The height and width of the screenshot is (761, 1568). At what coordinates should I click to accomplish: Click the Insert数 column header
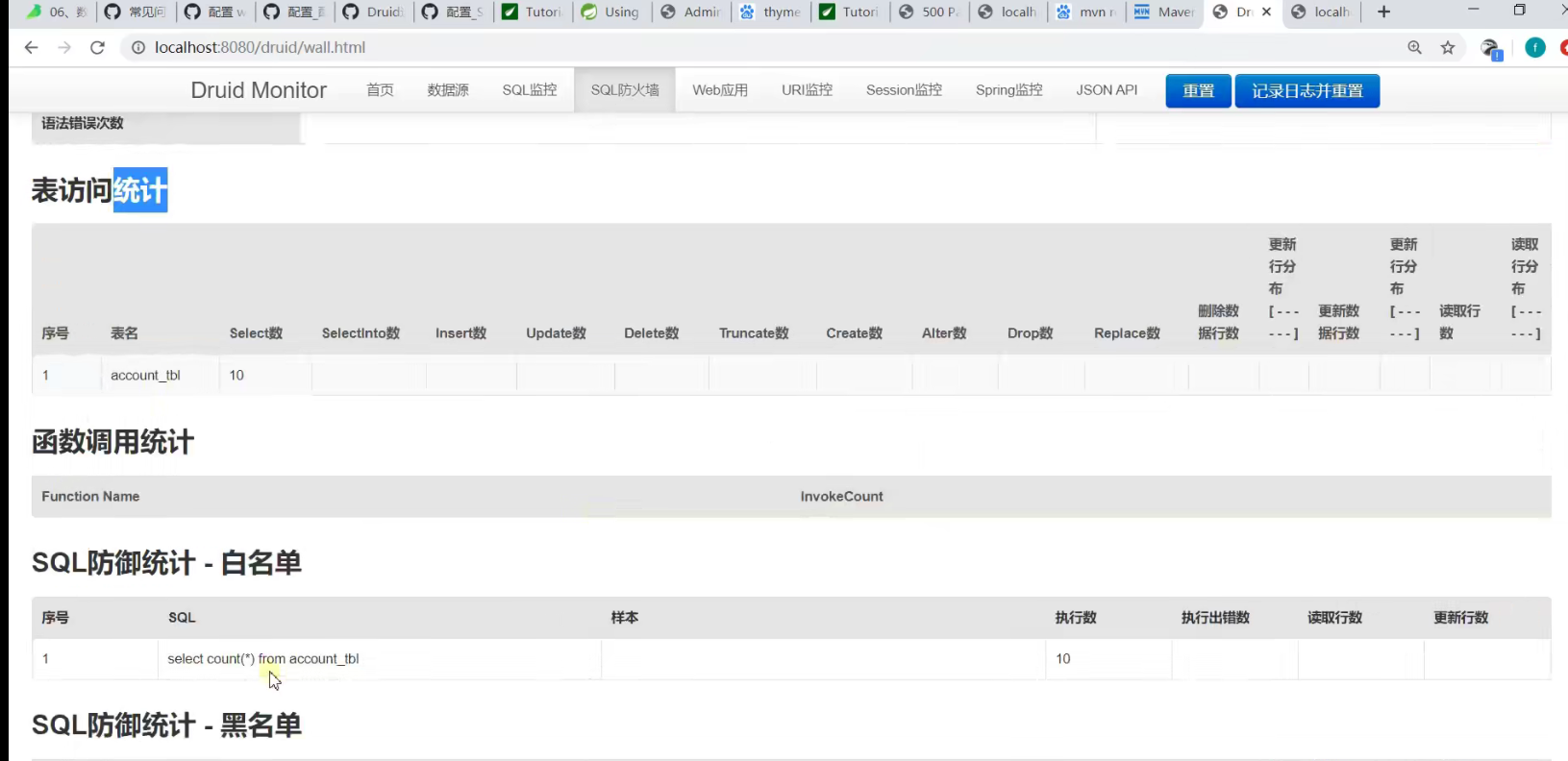coord(460,333)
